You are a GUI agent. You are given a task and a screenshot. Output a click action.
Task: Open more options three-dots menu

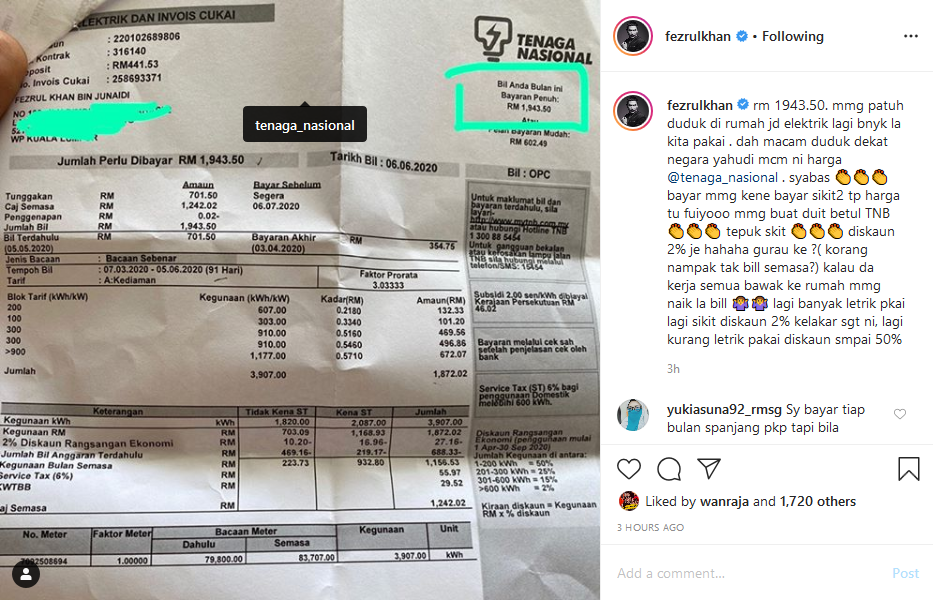tap(910, 36)
